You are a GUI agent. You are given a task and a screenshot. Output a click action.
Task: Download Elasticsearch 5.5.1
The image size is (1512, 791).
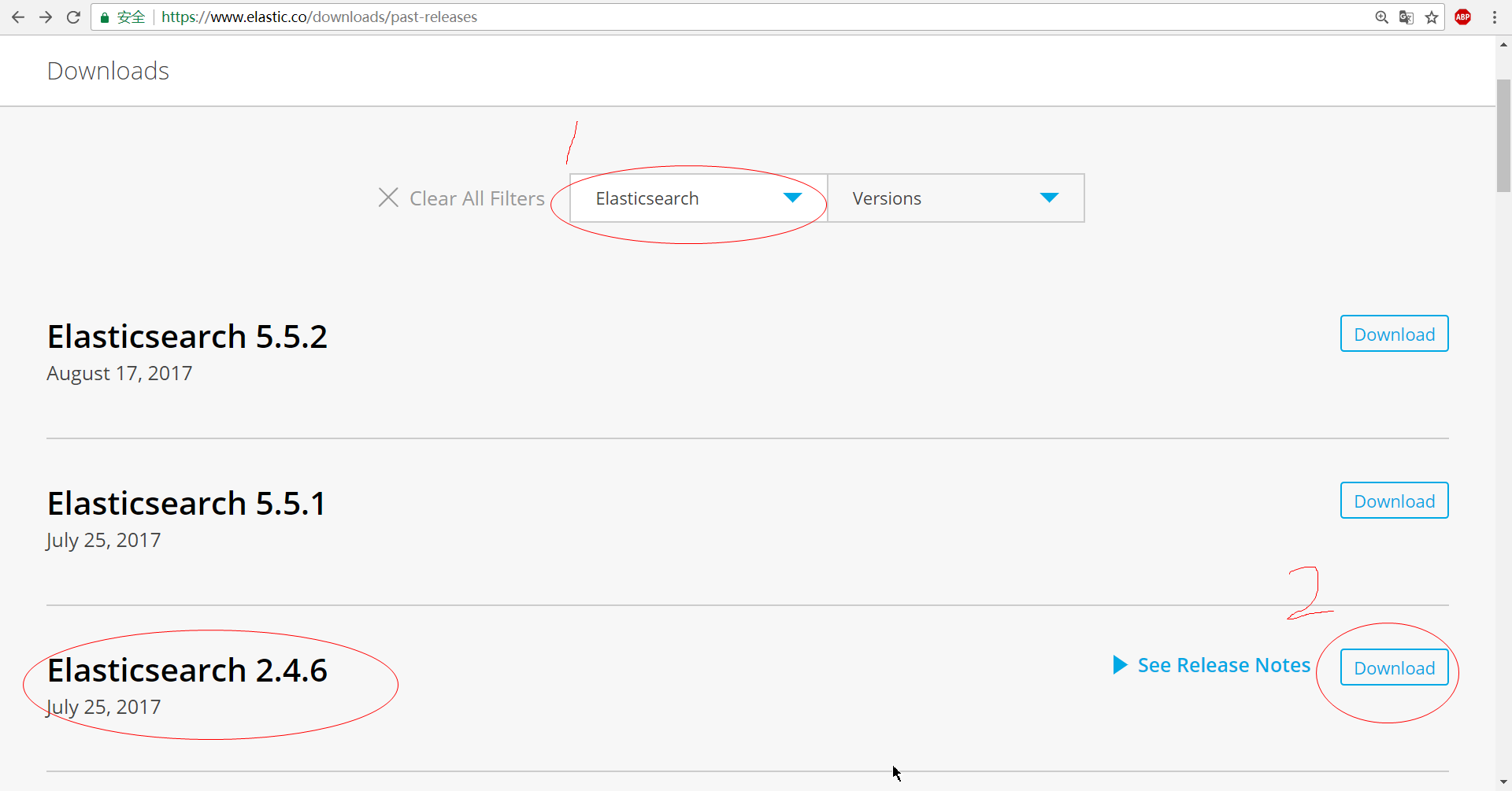click(1394, 501)
